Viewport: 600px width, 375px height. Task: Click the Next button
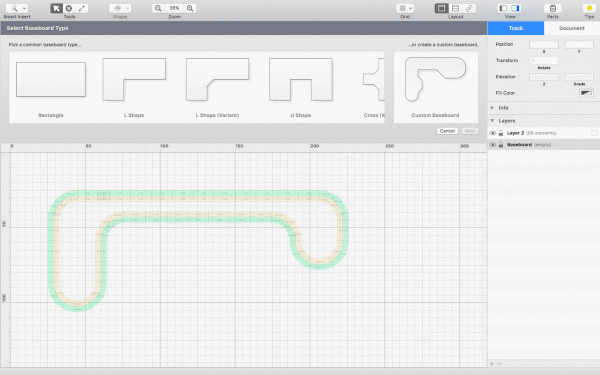tap(470, 131)
